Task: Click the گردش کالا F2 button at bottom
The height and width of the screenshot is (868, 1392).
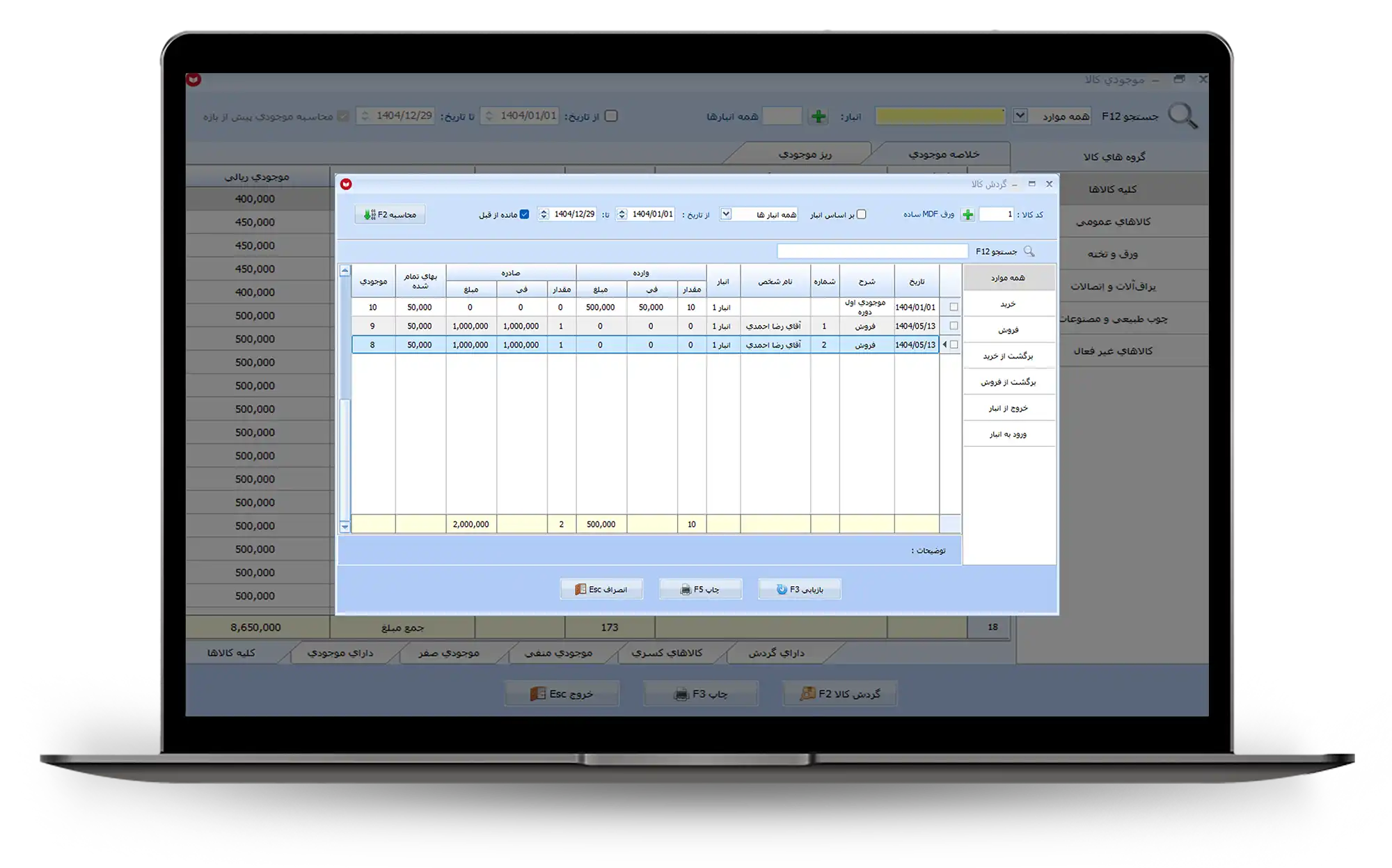Action: pyautogui.click(x=840, y=694)
